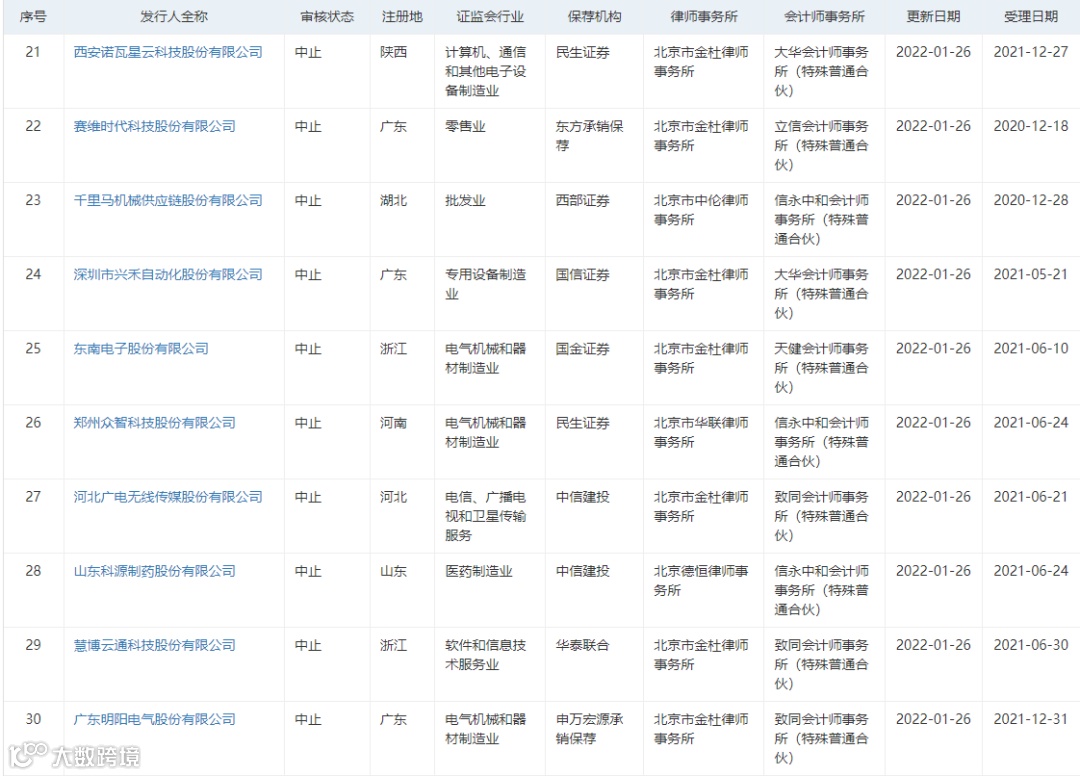
Task: Click acceptance date 2020-12-28
Action: click(x=1031, y=200)
